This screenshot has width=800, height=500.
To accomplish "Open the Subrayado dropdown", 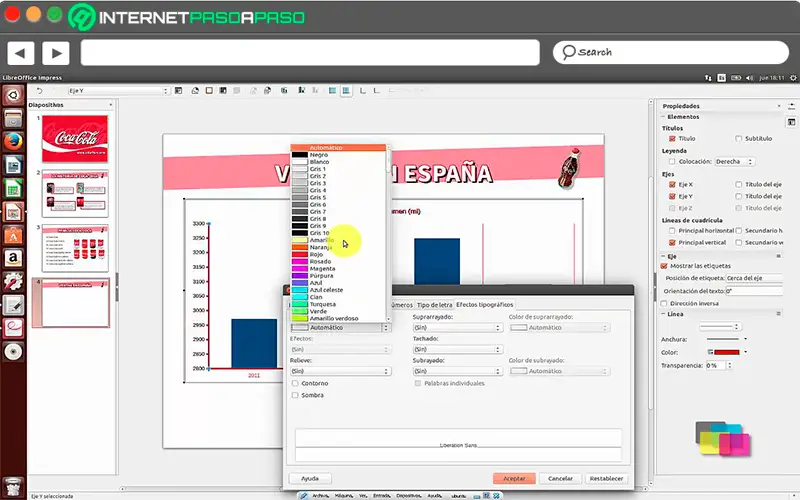I will pyautogui.click(x=458, y=371).
